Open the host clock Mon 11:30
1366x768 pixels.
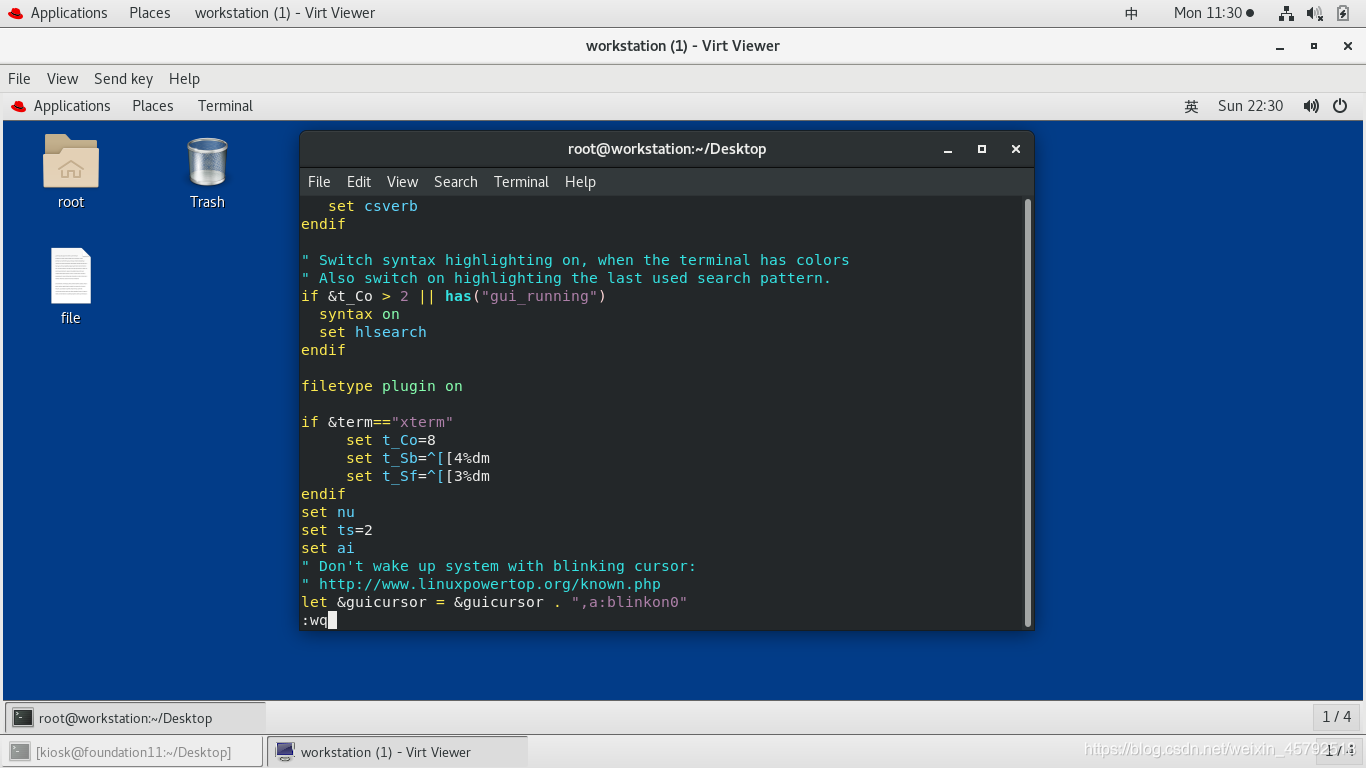[x=1213, y=13]
